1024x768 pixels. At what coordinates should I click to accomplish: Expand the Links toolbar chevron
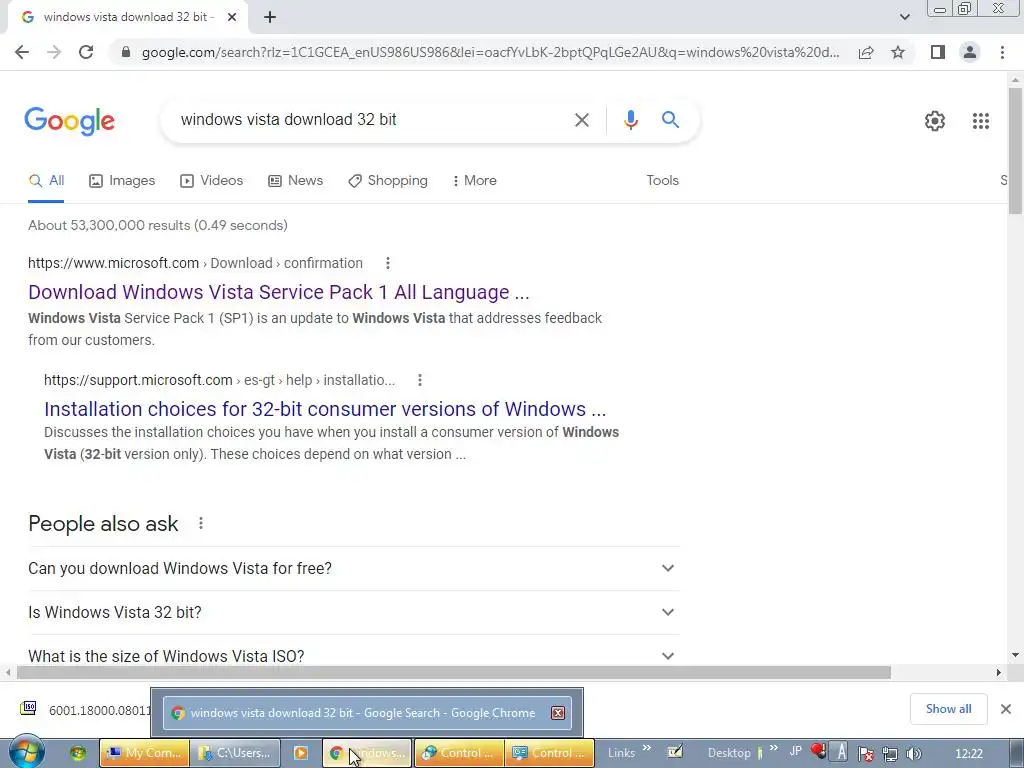point(647,748)
